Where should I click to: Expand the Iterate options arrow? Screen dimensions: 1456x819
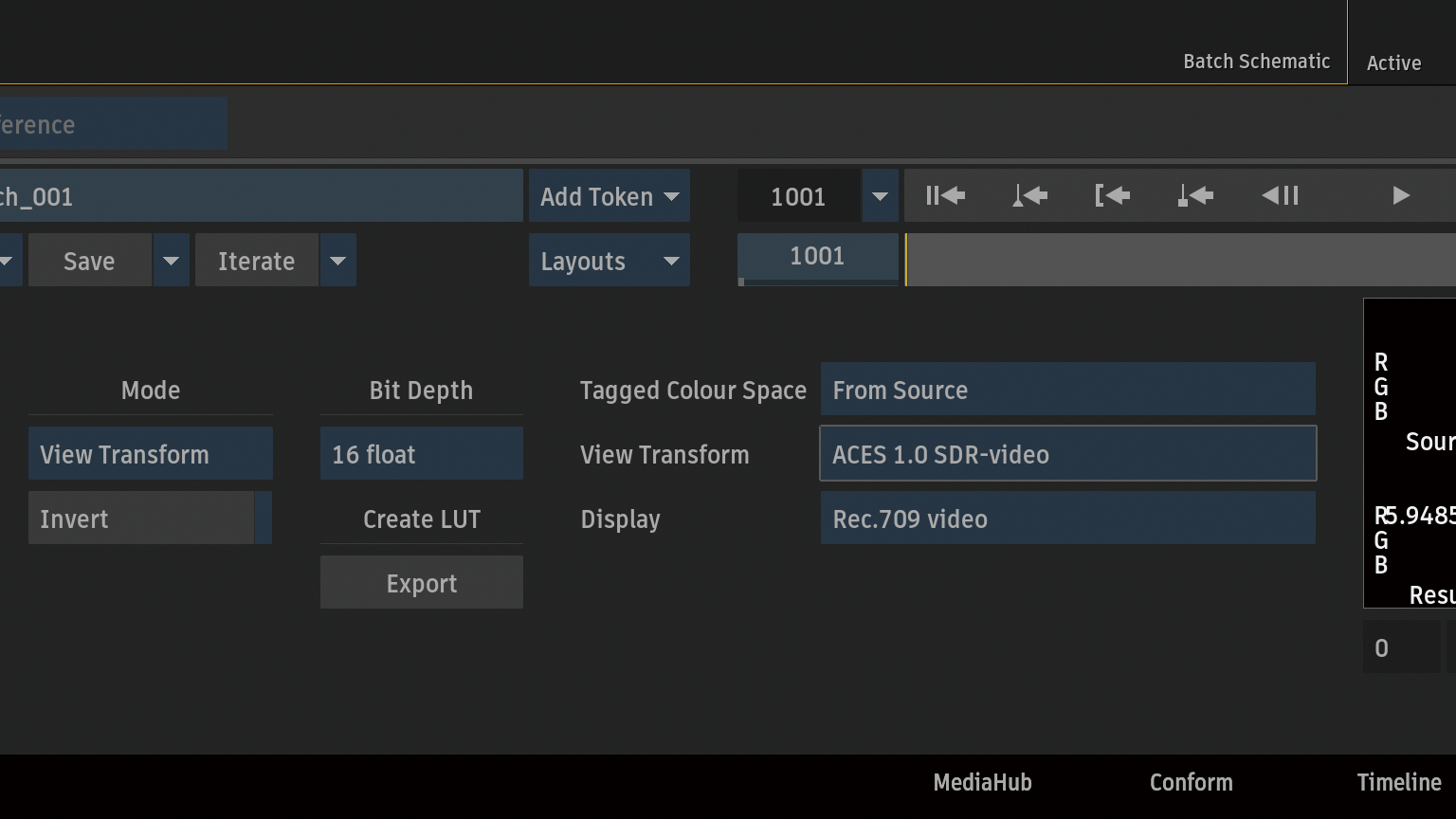click(338, 261)
